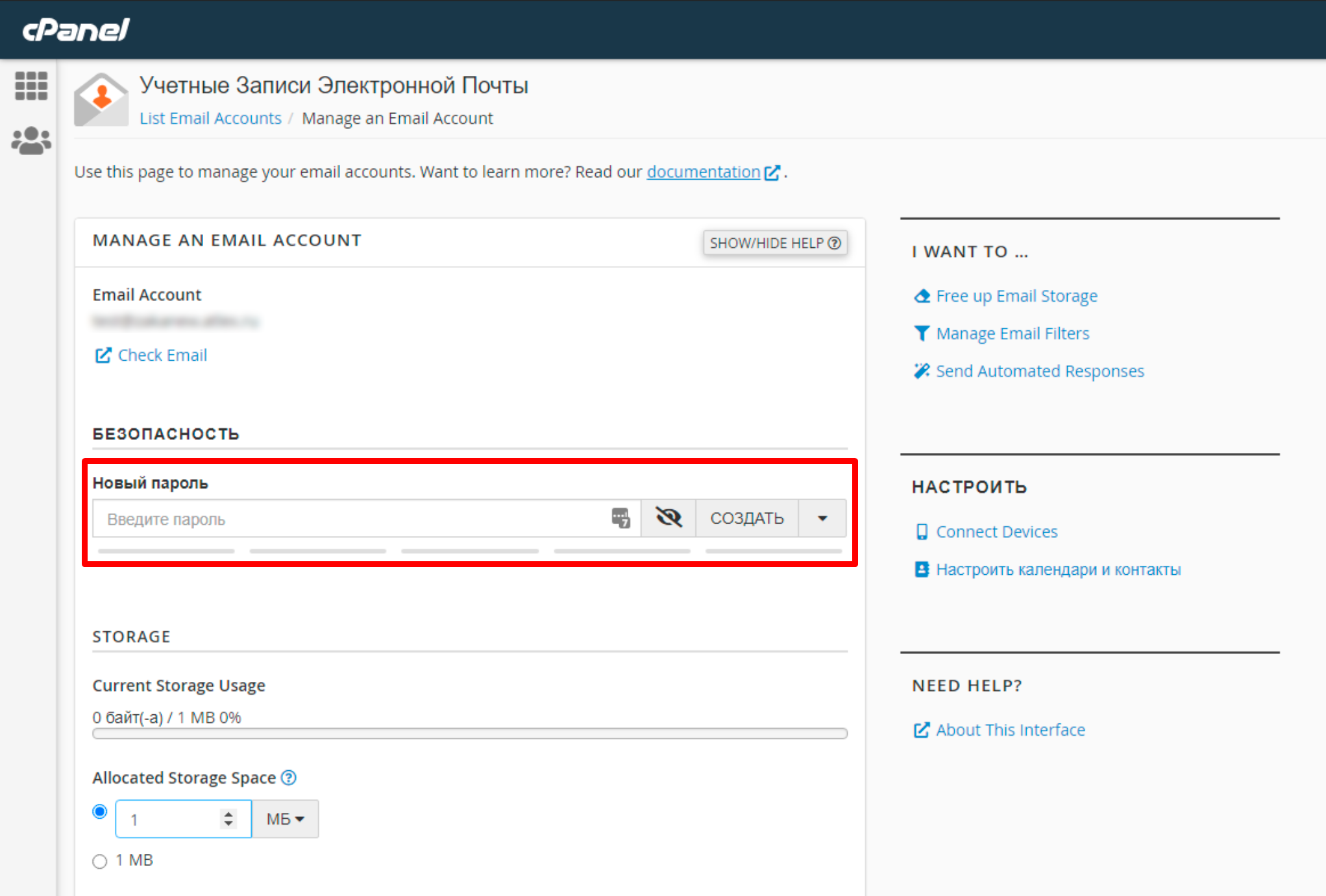The width and height of the screenshot is (1326, 896).
Task: Click the Connect Devices phone icon
Action: click(x=922, y=531)
